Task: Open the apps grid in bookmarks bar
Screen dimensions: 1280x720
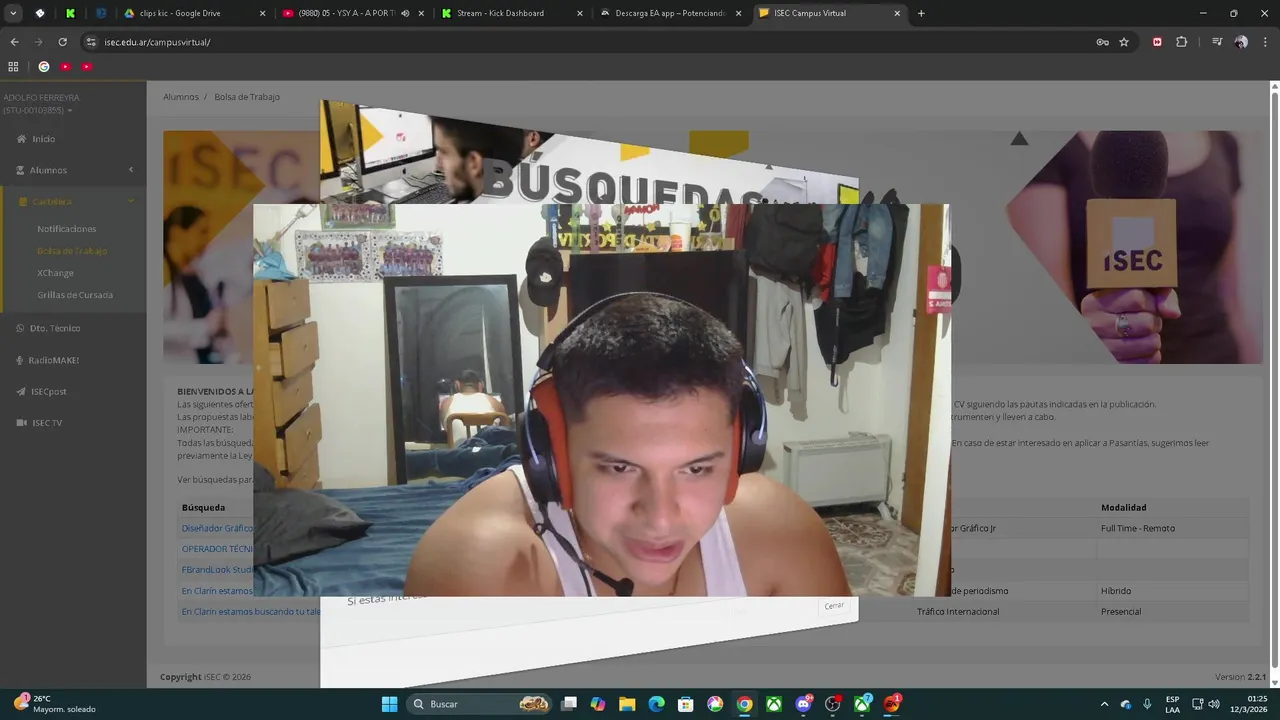Action: [13, 67]
